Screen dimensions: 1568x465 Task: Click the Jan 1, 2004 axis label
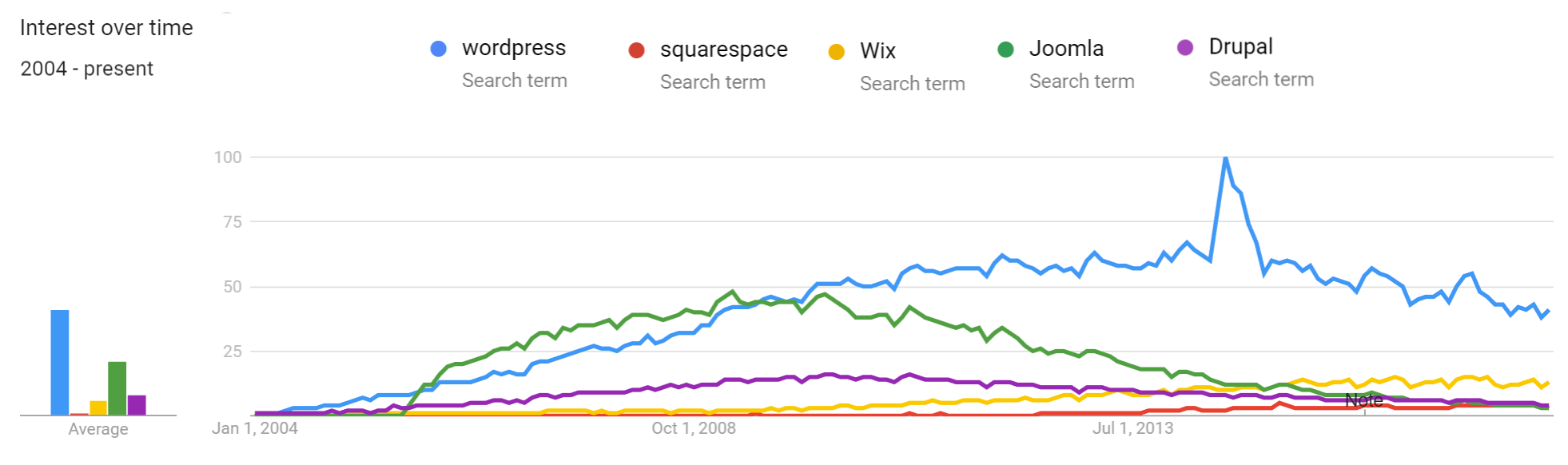[255, 428]
